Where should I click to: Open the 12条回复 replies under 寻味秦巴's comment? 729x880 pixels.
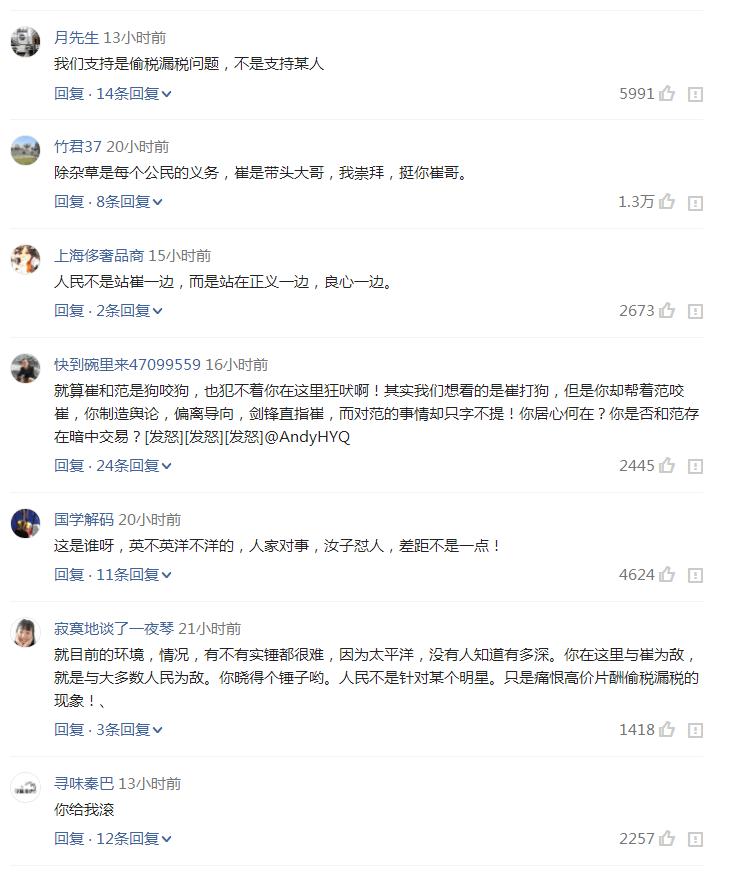coord(113,839)
